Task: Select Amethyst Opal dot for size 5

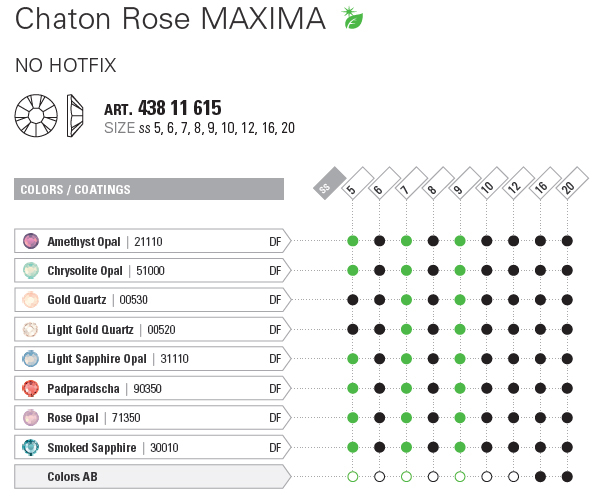Action: coord(353,241)
